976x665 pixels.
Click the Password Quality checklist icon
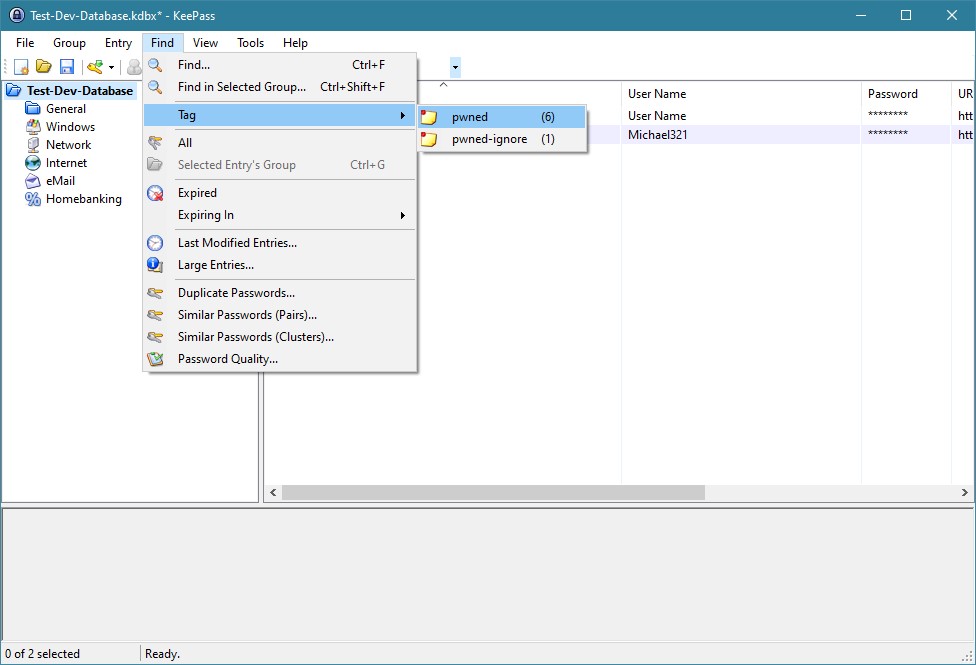[x=155, y=359]
